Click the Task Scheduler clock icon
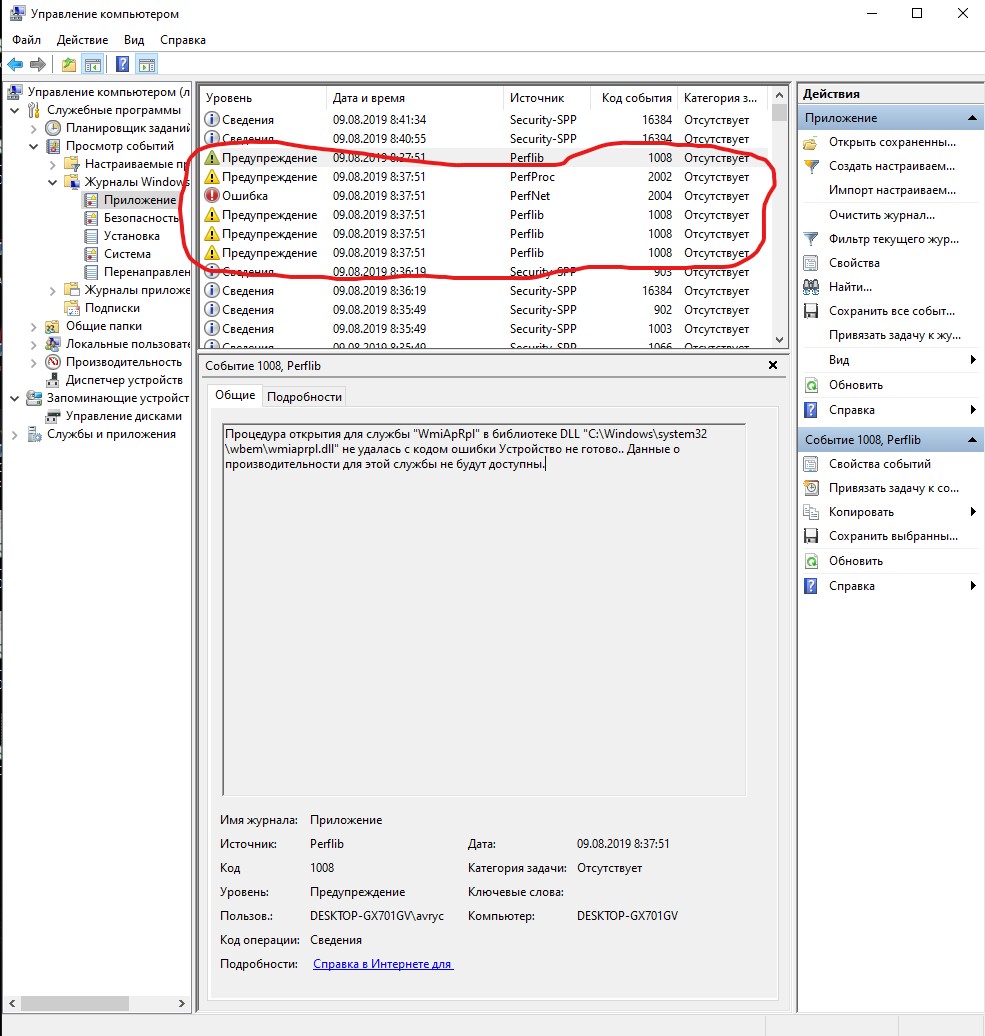Image resolution: width=985 pixels, height=1036 pixels. pos(53,128)
